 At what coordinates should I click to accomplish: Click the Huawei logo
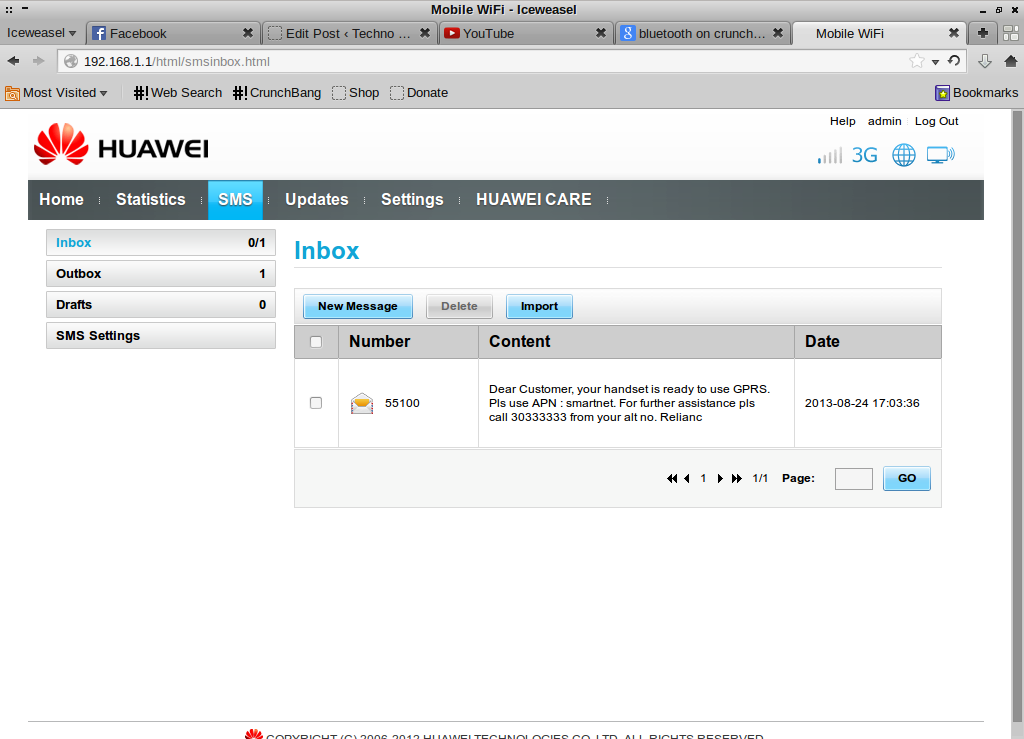[121, 146]
